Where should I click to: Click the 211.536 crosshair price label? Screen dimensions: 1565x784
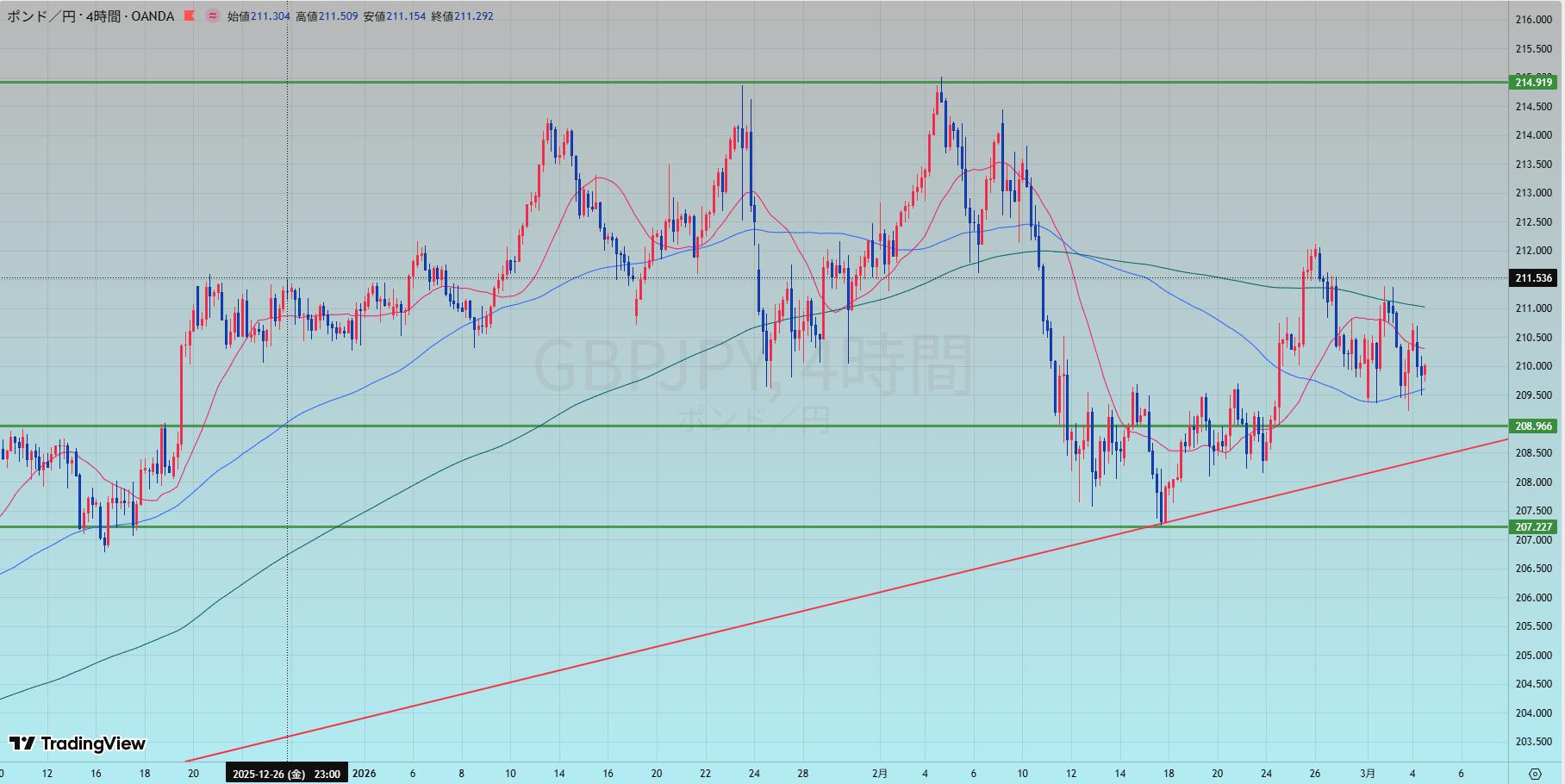(x=1533, y=278)
